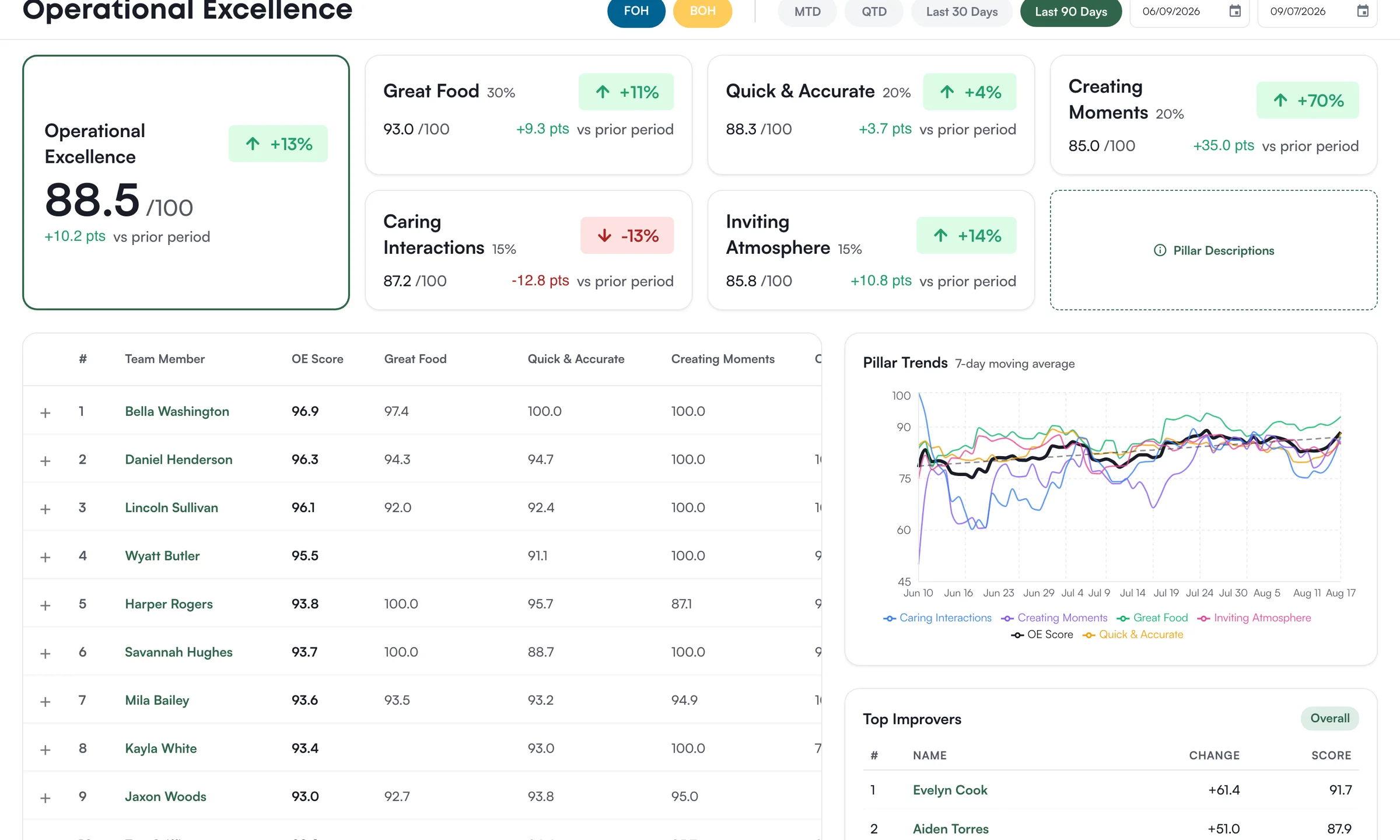Toggle OE Score series in chart legend
This screenshot has height=840, width=1400.
[x=1042, y=635]
